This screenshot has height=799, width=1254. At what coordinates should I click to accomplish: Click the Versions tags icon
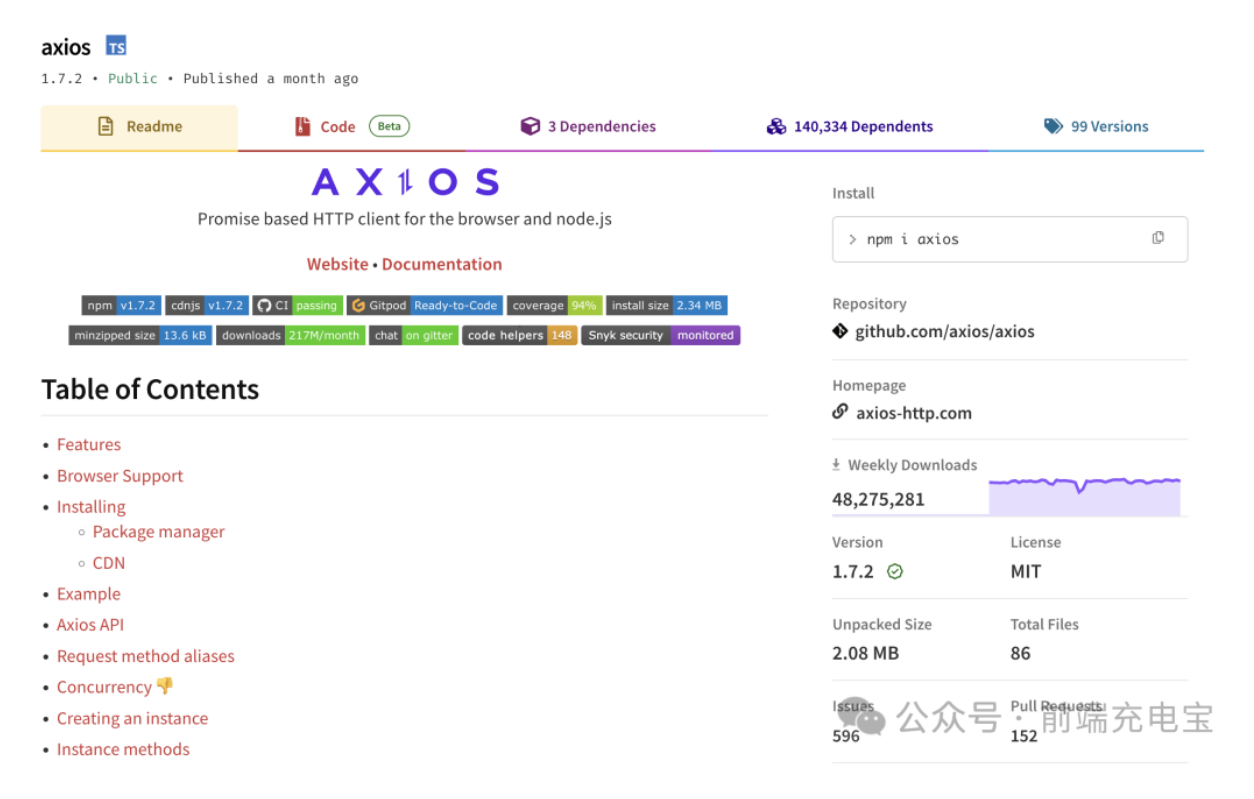pyautogui.click(x=1053, y=126)
